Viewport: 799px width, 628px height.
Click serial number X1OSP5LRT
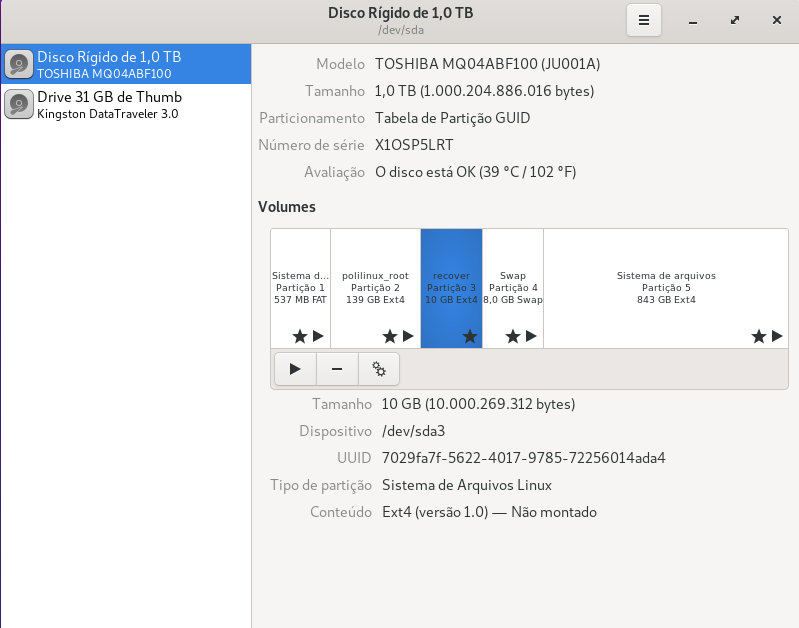414,145
